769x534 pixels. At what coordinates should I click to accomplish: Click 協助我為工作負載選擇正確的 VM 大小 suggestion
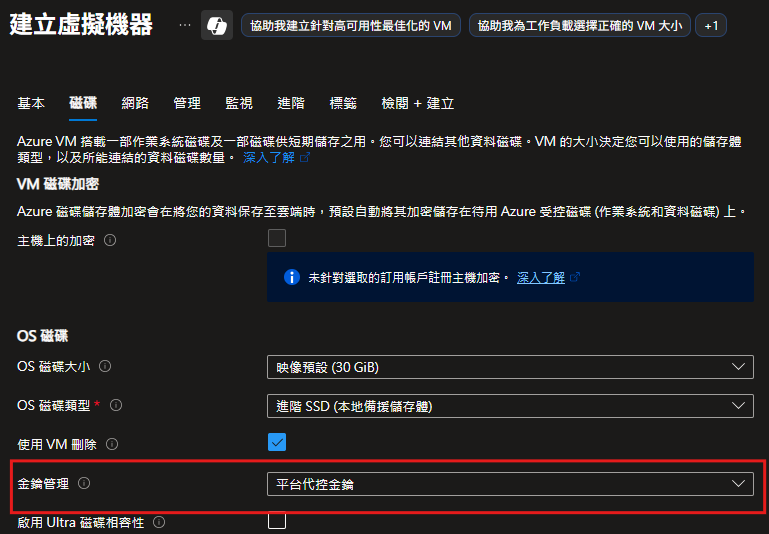[x=580, y=25]
